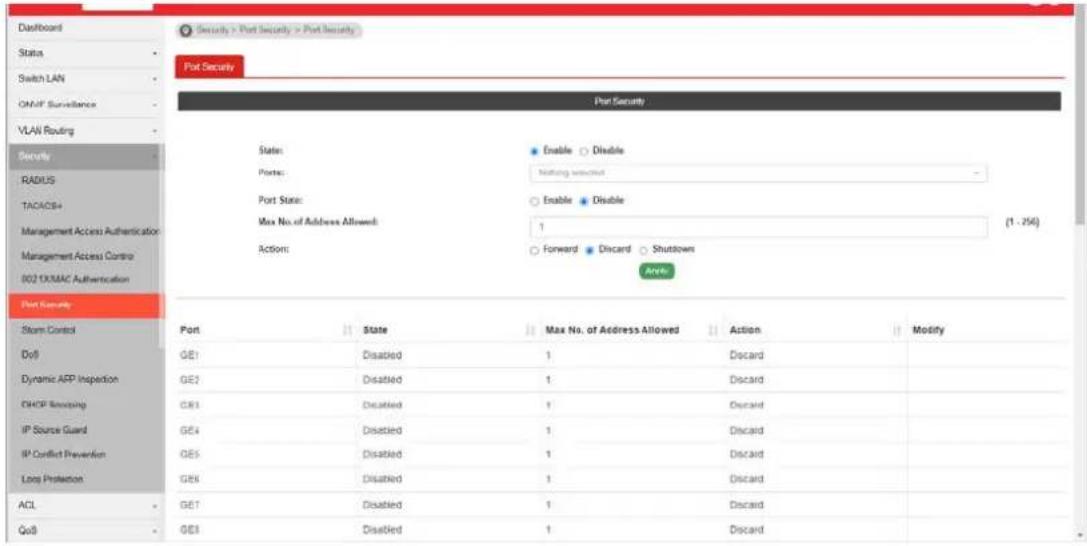Open RADIUS under Security
The height and width of the screenshot is (546, 1087).
point(38,181)
